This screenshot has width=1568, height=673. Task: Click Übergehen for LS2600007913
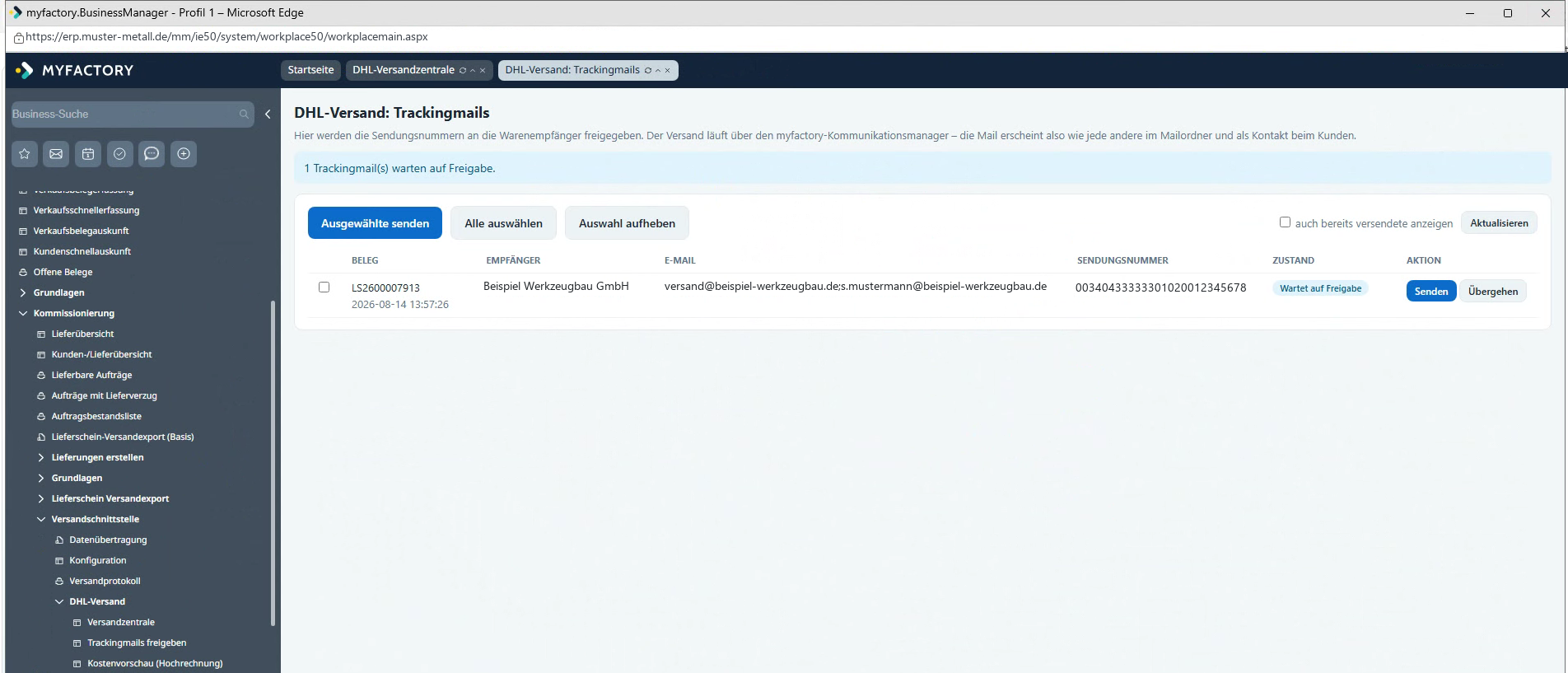pyautogui.click(x=1492, y=291)
